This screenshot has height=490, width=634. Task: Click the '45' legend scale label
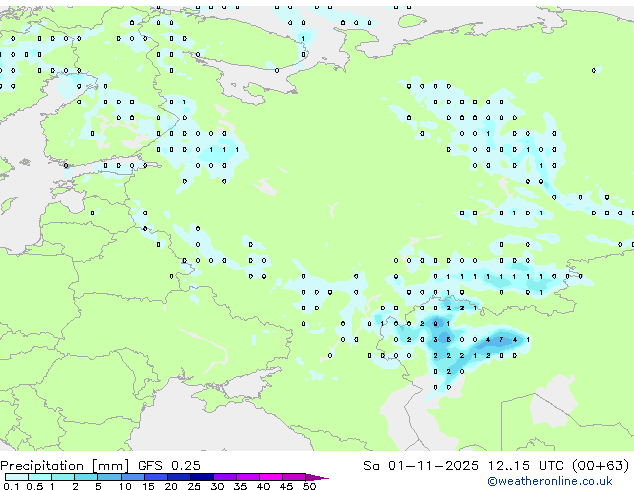click(x=286, y=486)
